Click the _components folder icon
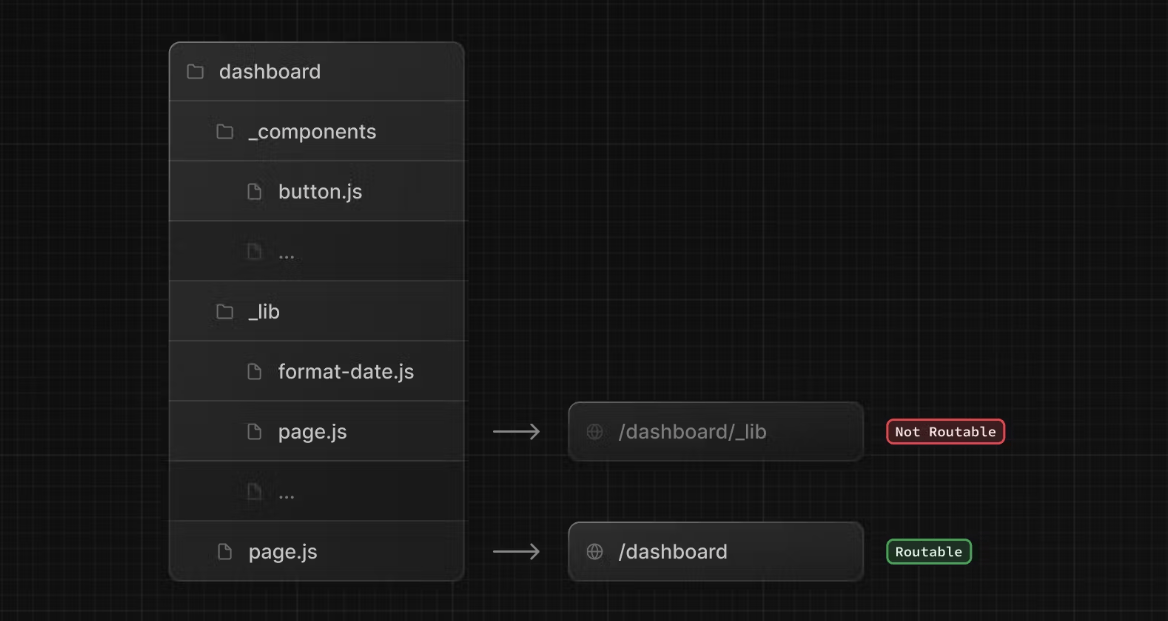This screenshot has height=621, width=1168. point(225,132)
